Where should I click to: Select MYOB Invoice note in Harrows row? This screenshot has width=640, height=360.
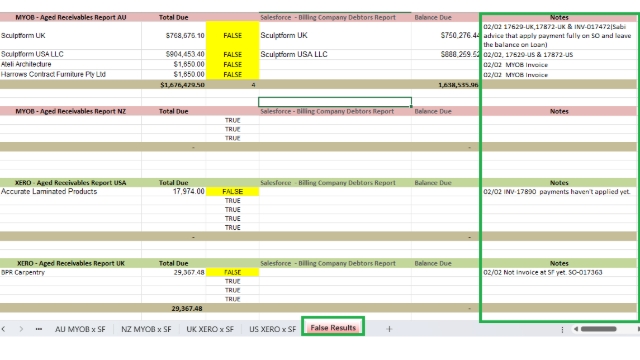tap(559, 75)
